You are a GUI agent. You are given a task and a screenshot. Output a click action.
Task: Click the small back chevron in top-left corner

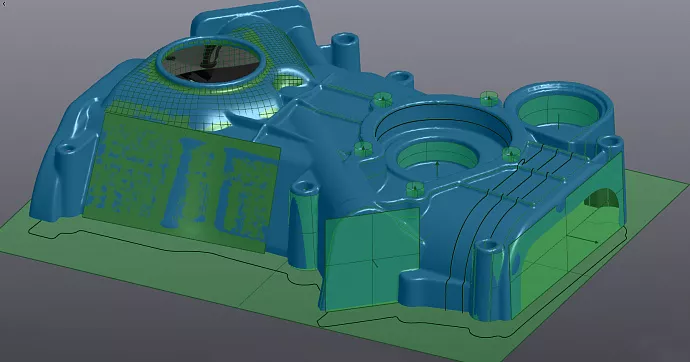click(4, 4)
